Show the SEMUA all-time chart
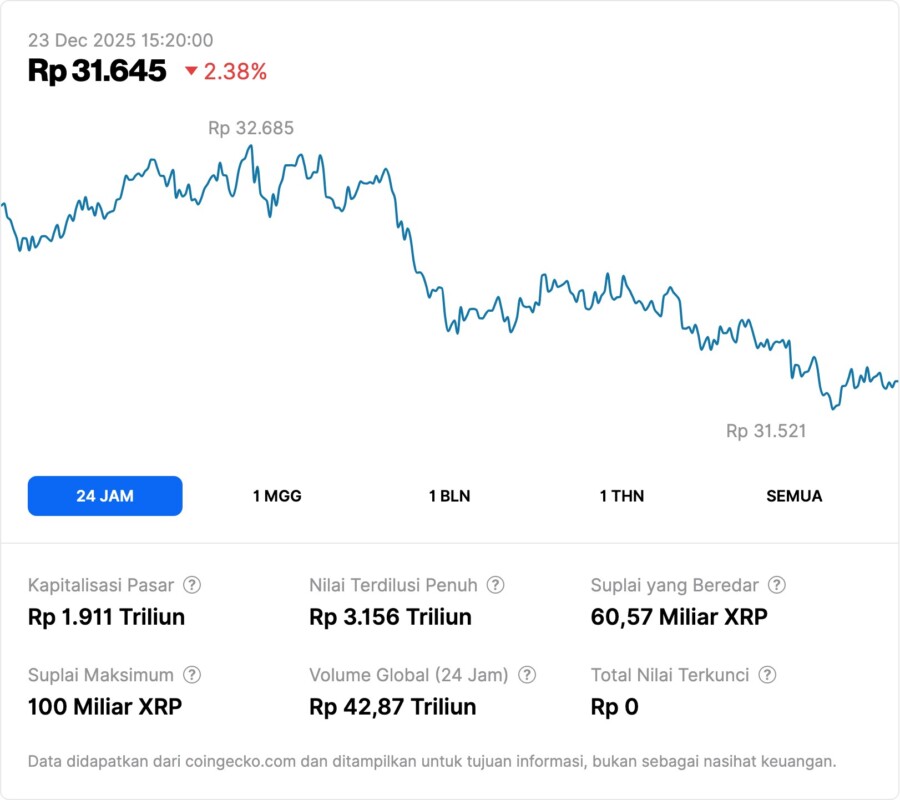The image size is (900, 800). pos(794,496)
